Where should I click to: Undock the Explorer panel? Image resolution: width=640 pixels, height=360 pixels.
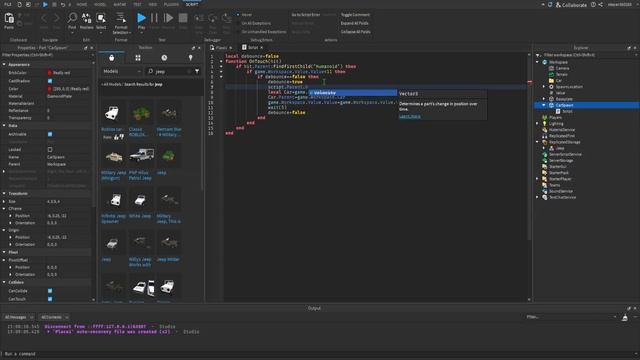pyautogui.click(x=629, y=48)
